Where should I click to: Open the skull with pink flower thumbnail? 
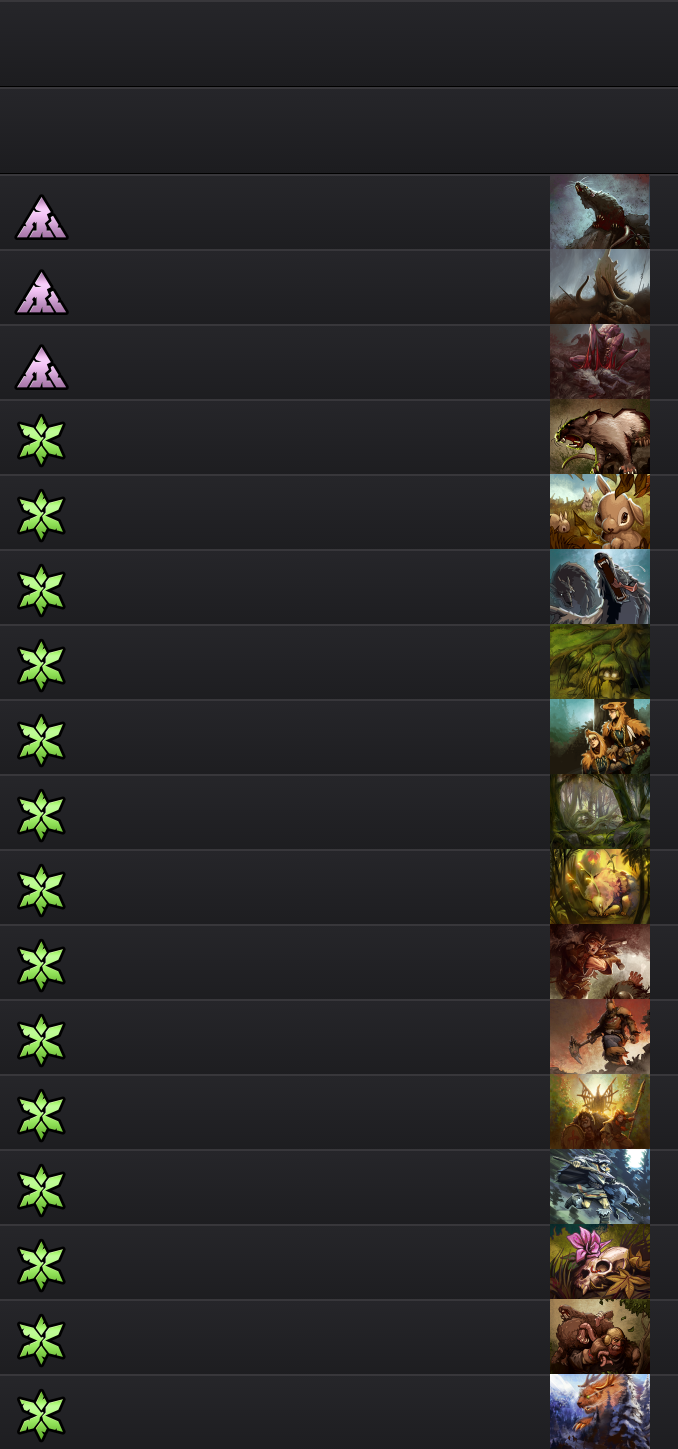[x=600, y=1262]
